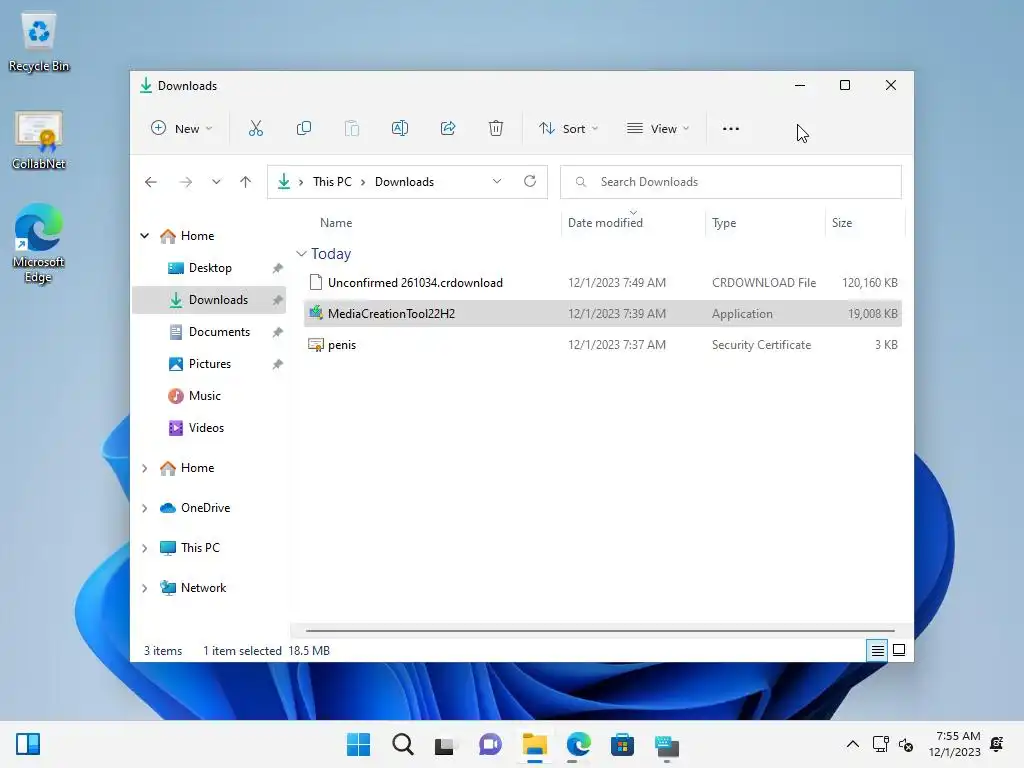Click MediaCreationTool22H2 file icon

tap(316, 313)
